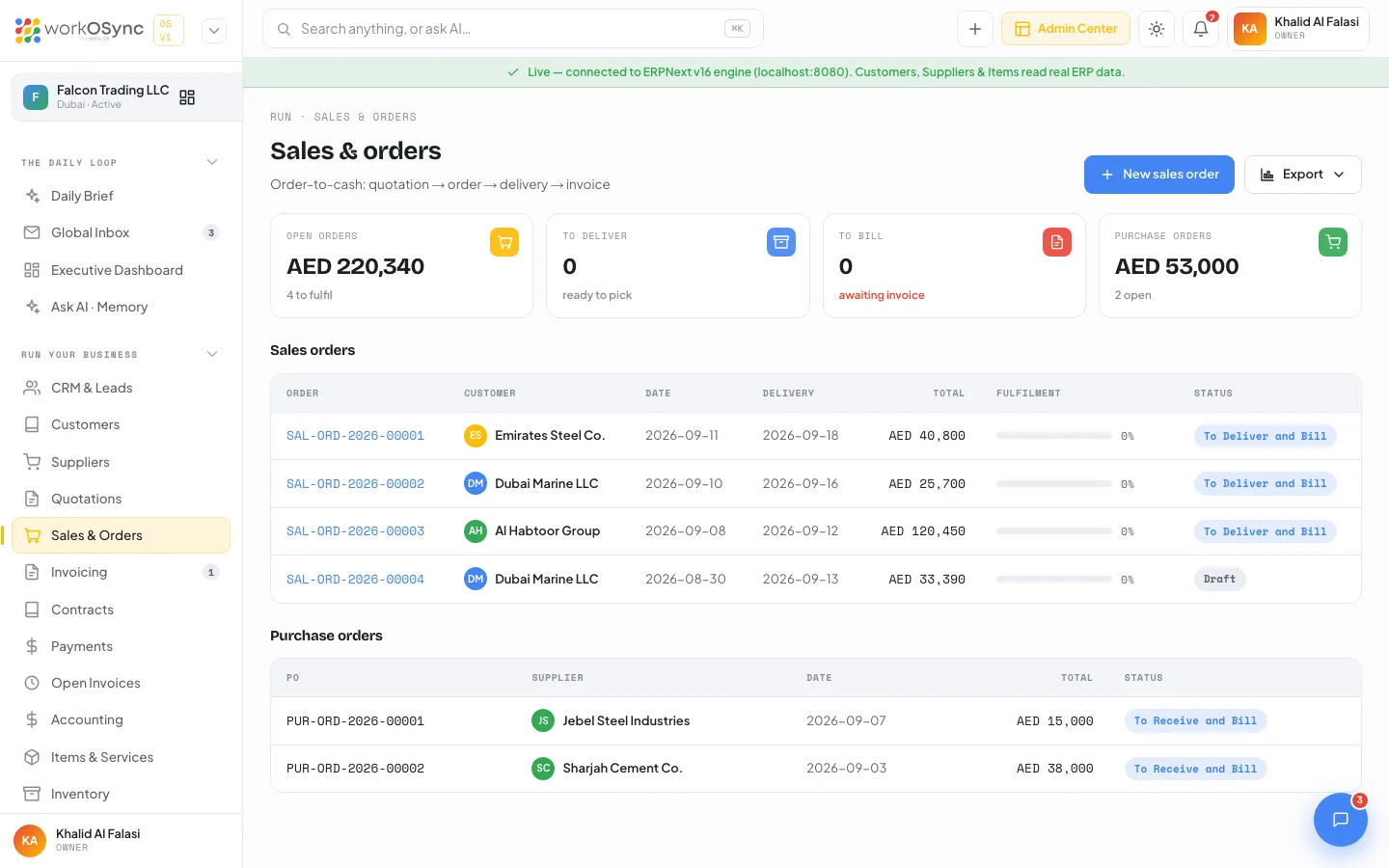Click the Emirates Steel Co. ES avatar
The image size is (1389, 868).
pos(476,436)
